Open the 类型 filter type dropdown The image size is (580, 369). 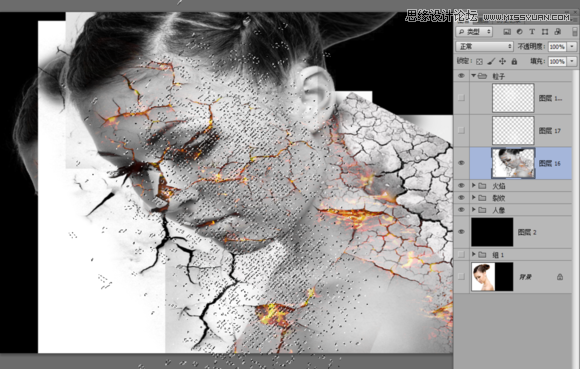(x=474, y=32)
